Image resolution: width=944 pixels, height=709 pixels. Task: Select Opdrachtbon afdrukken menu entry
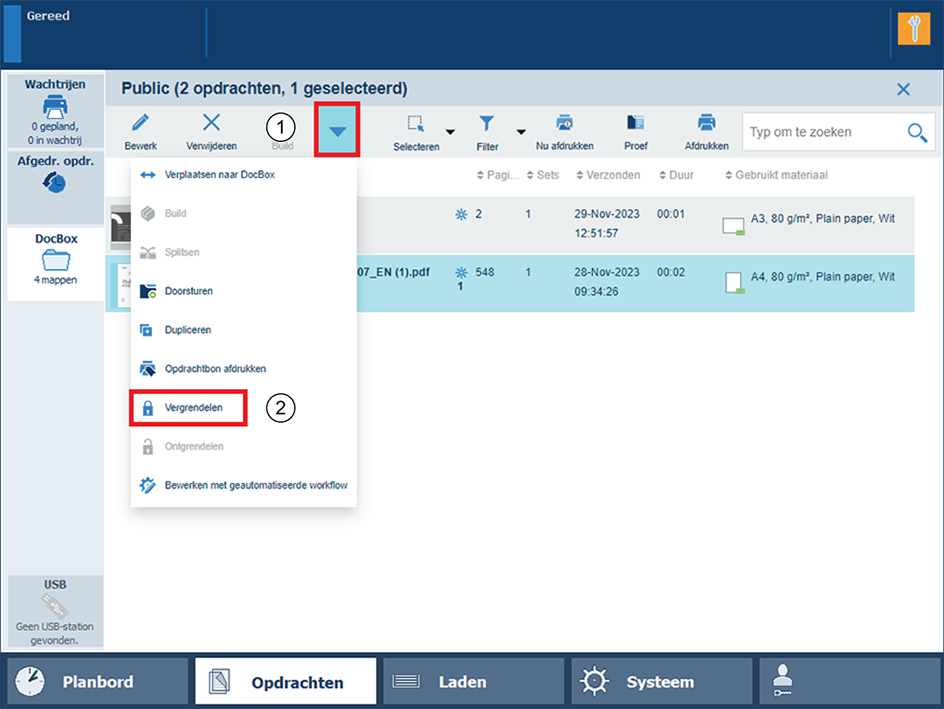(x=214, y=369)
